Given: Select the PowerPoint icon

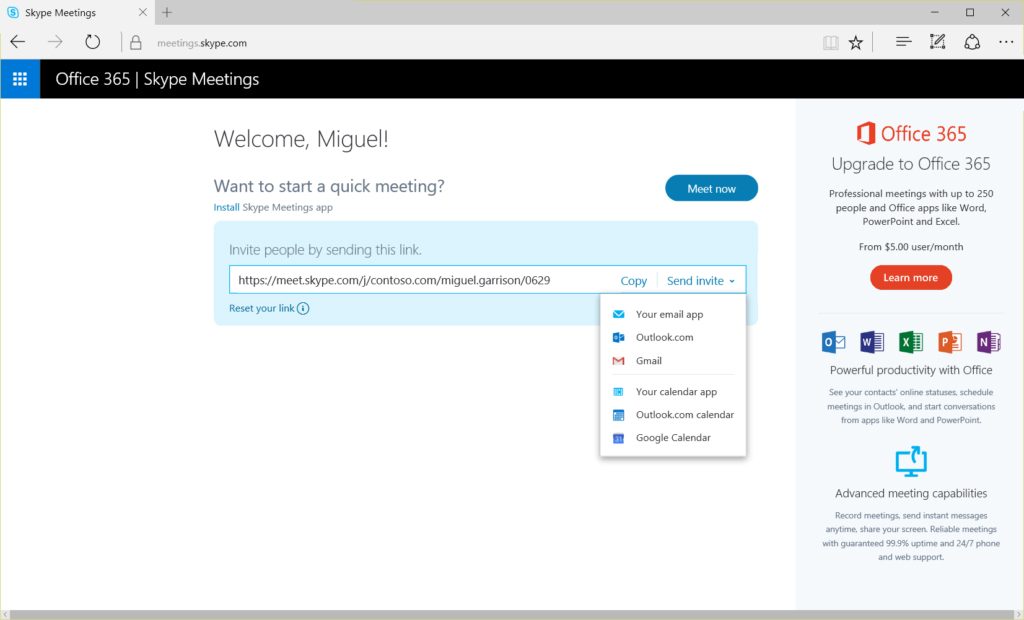Looking at the screenshot, I should pos(949,341).
